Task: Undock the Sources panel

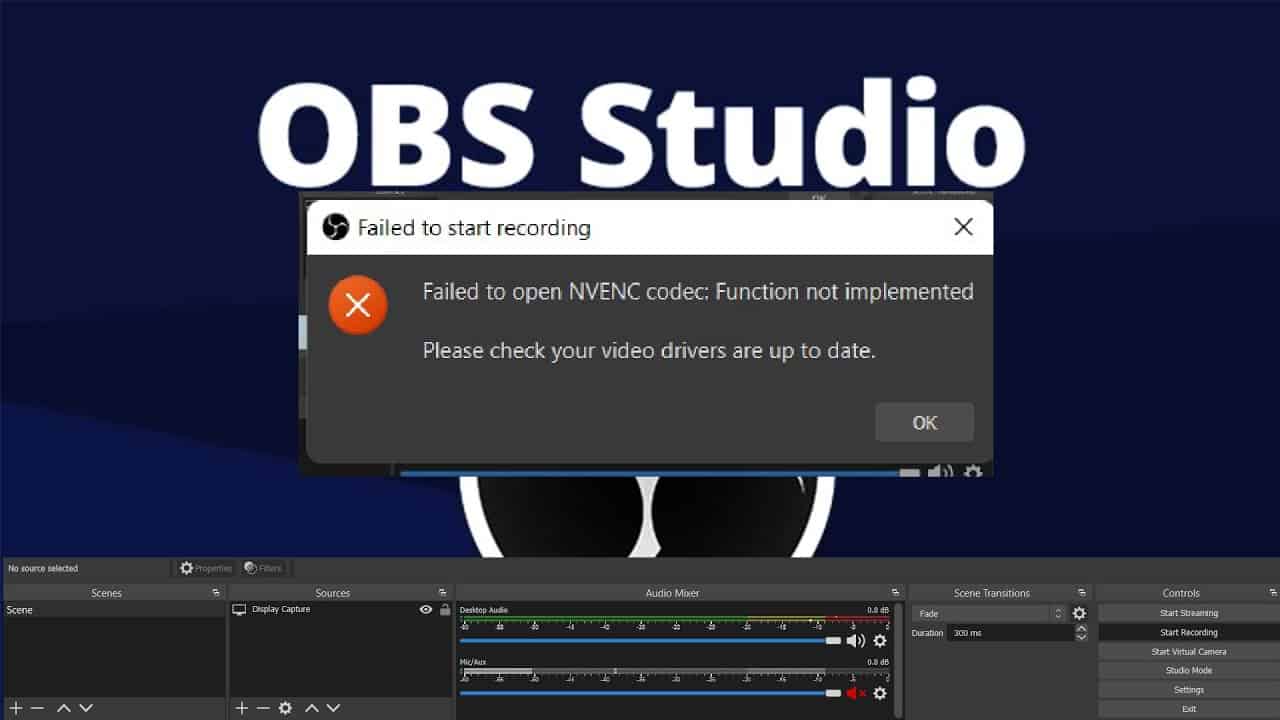Action: (x=442, y=593)
